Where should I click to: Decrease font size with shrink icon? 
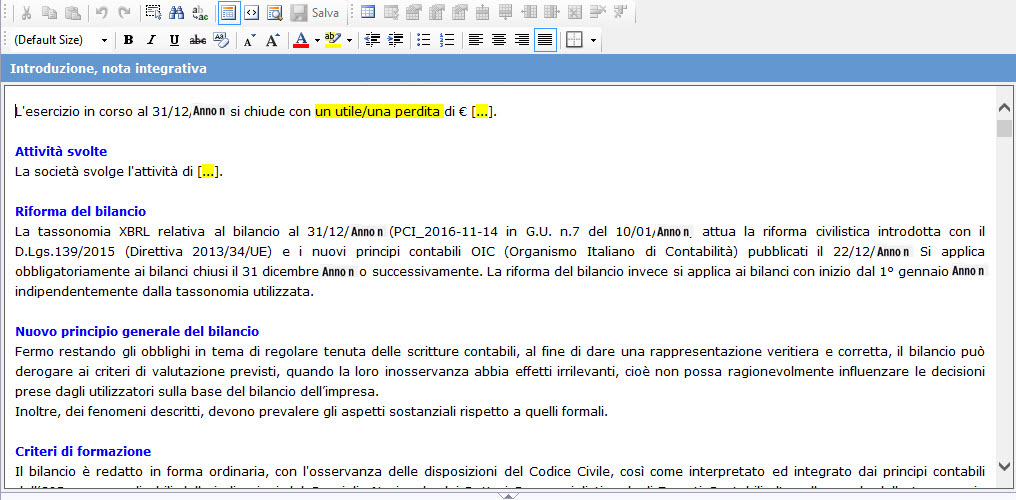(249, 40)
